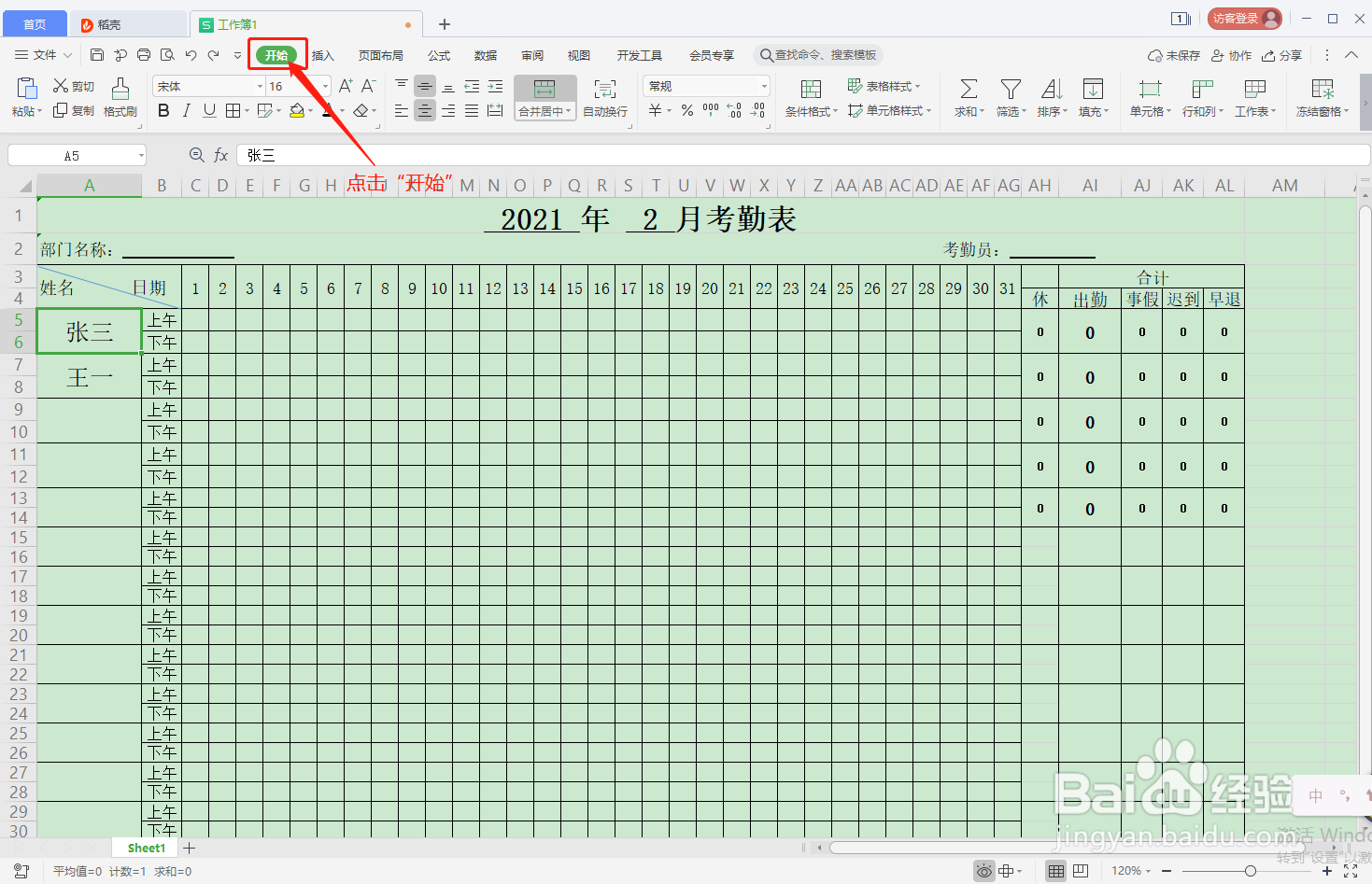
Task: Select the Format Painter (格式刷) tool
Action: (x=120, y=97)
